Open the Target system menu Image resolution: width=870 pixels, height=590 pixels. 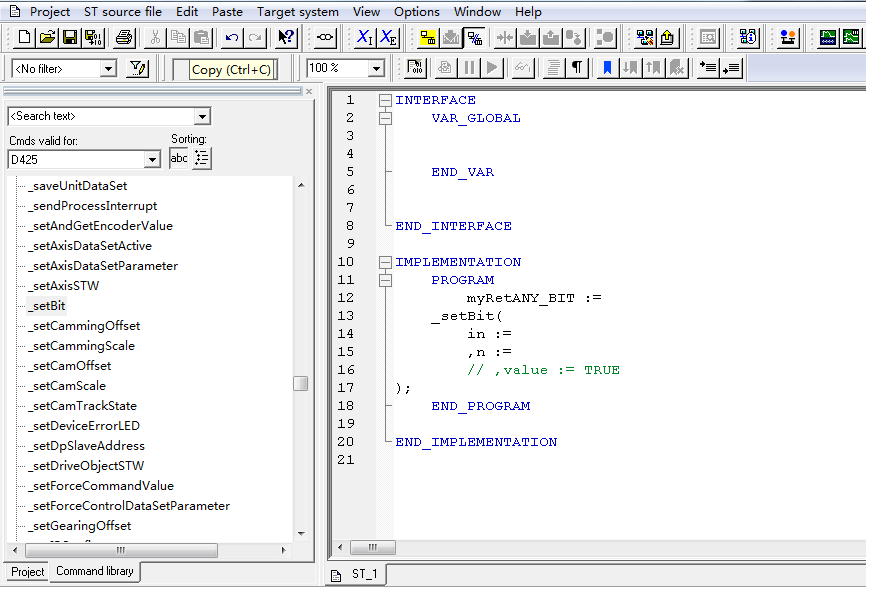coord(297,12)
